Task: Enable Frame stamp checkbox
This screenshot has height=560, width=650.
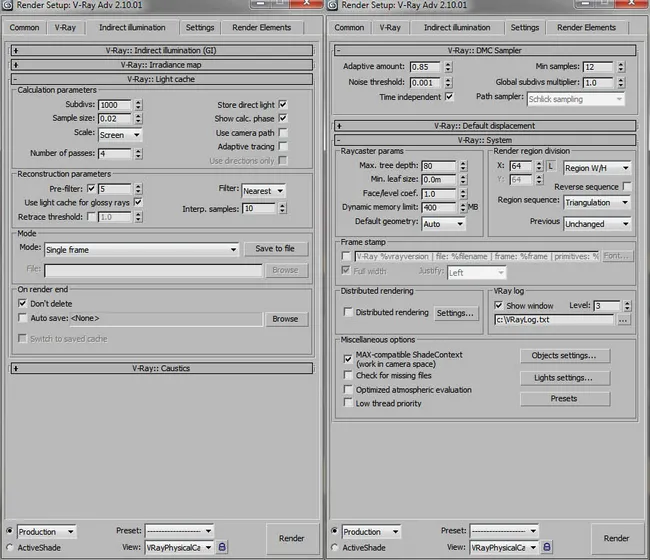Action: point(346,256)
